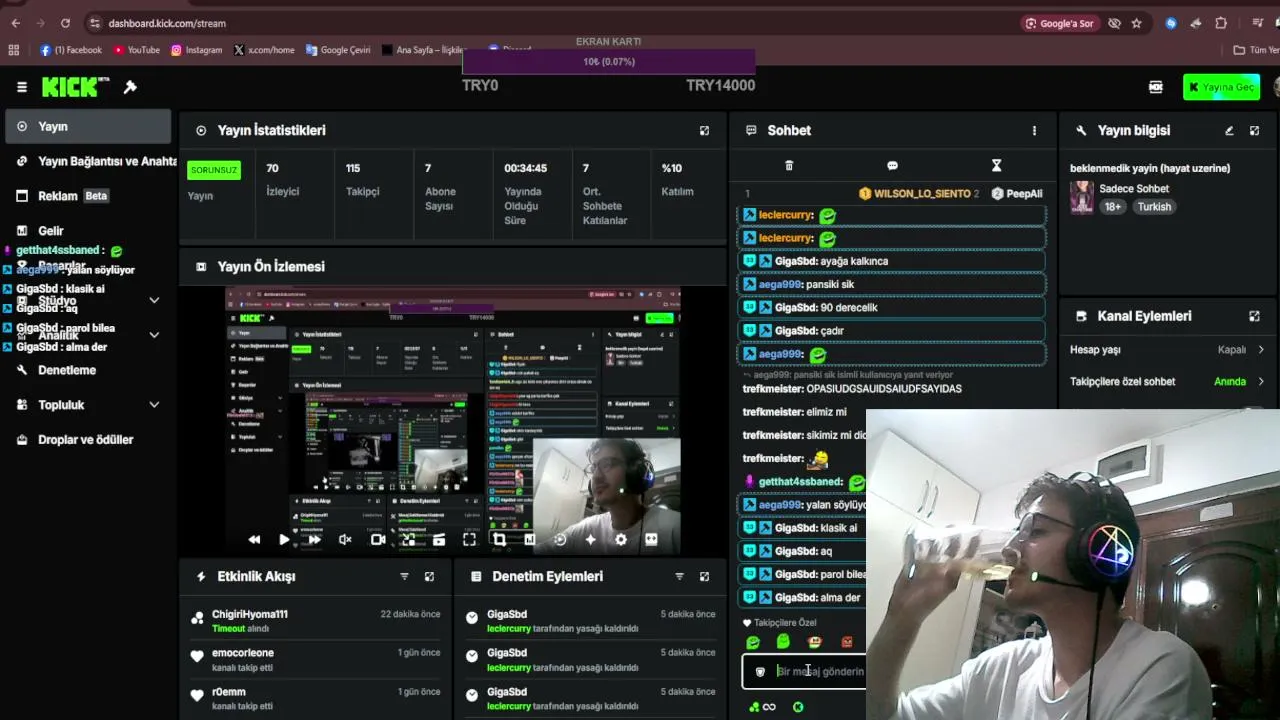This screenshot has height=720, width=1280.
Task: Expand the Denetim Eylemleri panel
Action: 704,576
